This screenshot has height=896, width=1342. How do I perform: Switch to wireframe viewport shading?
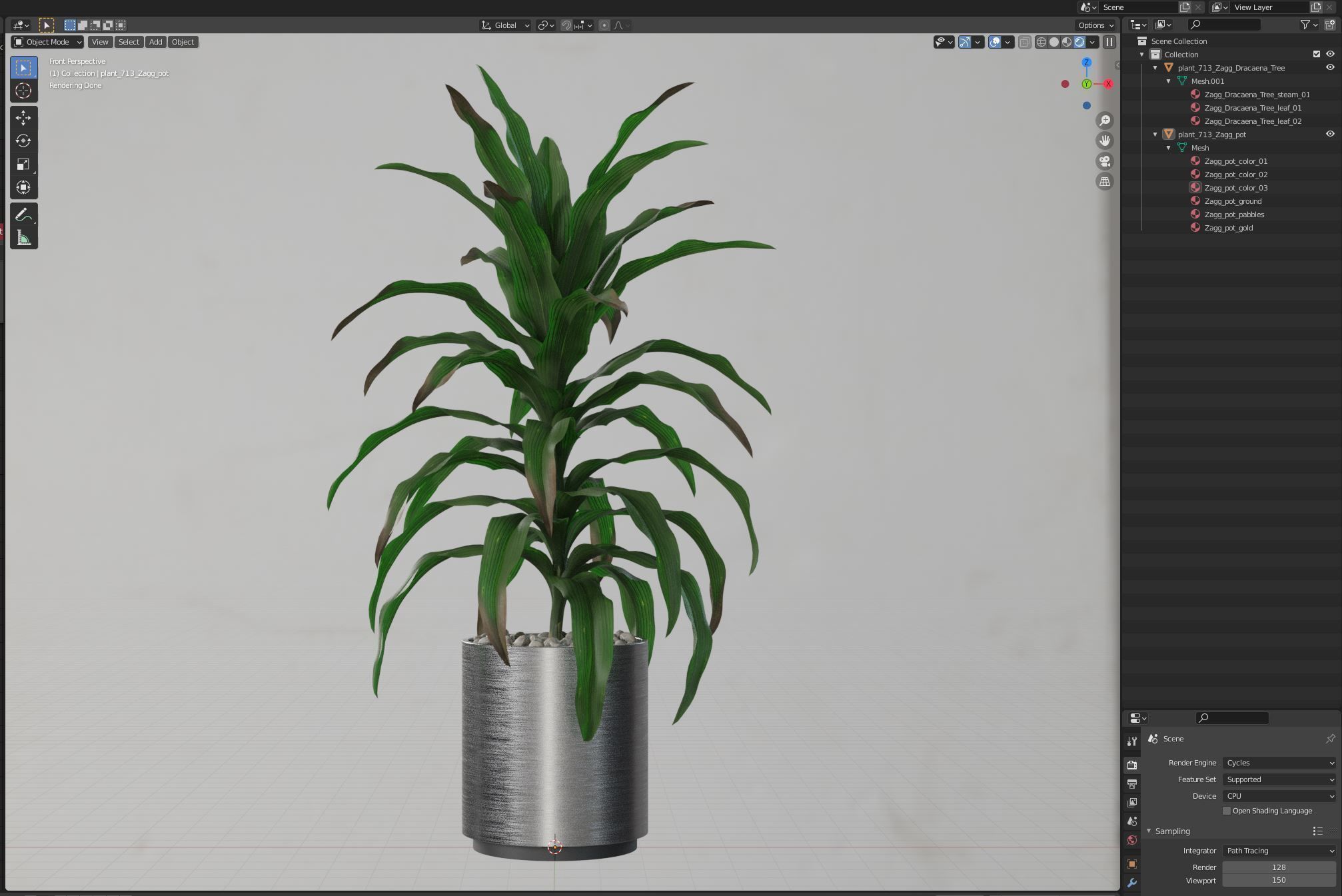tap(1041, 42)
